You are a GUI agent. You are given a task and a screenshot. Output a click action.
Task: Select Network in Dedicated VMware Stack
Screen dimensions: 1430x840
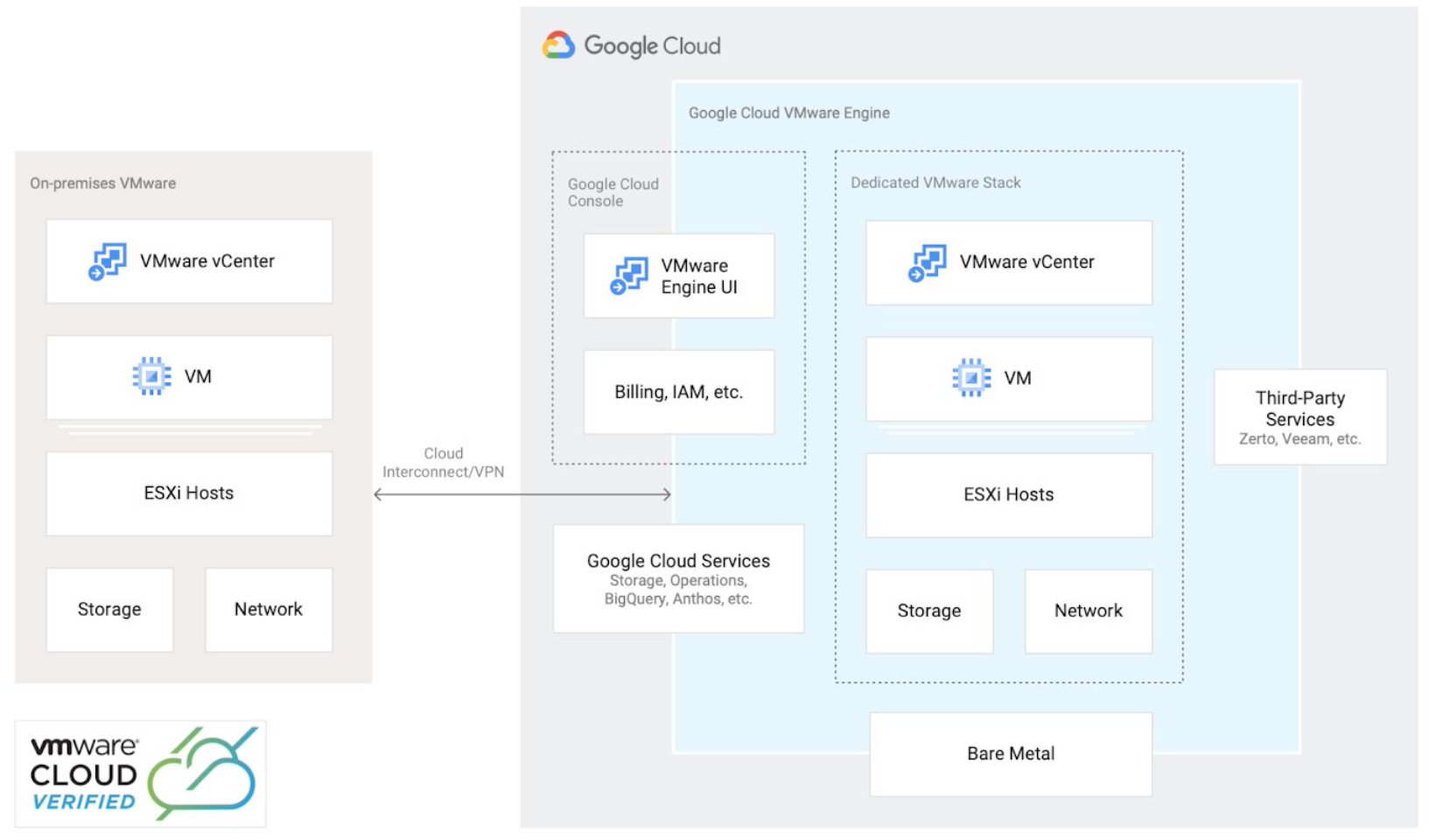click(x=1089, y=612)
